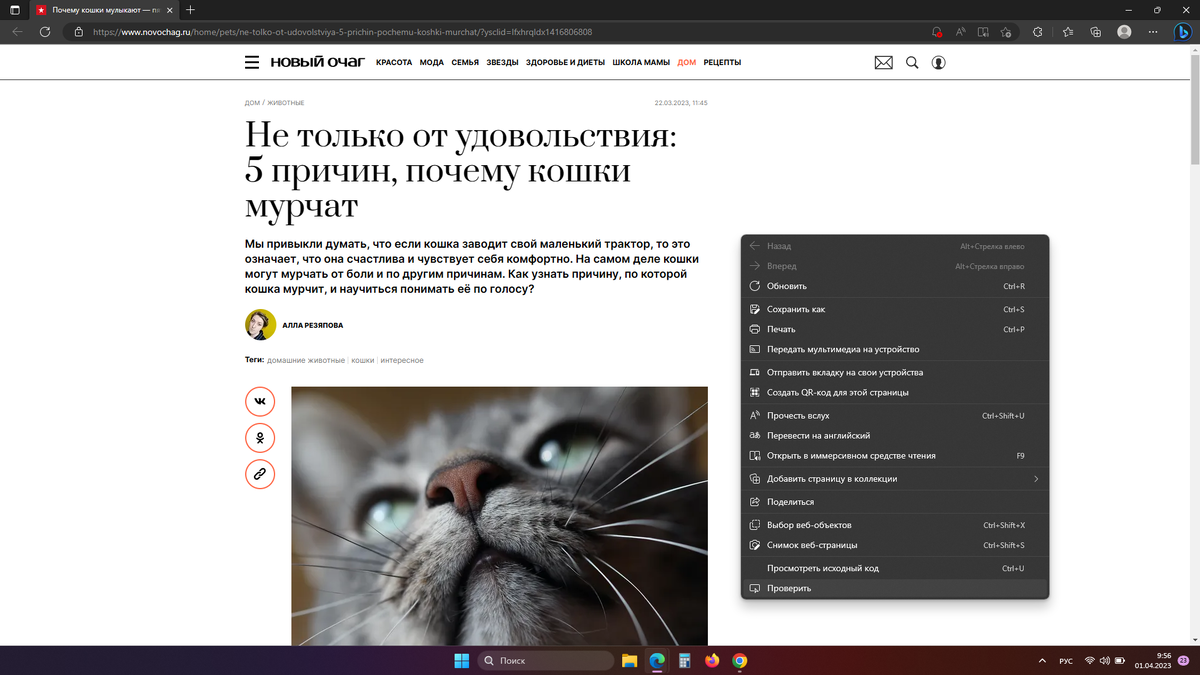The width and height of the screenshot is (1200, 675).
Task: Expand hidden tray icons chevron
Action: coord(1043,661)
